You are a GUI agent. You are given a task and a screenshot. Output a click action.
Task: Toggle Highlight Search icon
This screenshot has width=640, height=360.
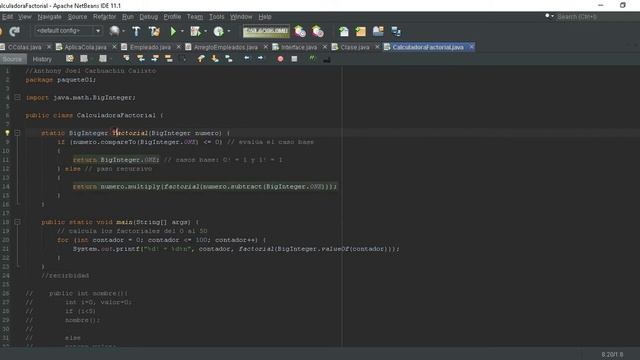(169, 59)
